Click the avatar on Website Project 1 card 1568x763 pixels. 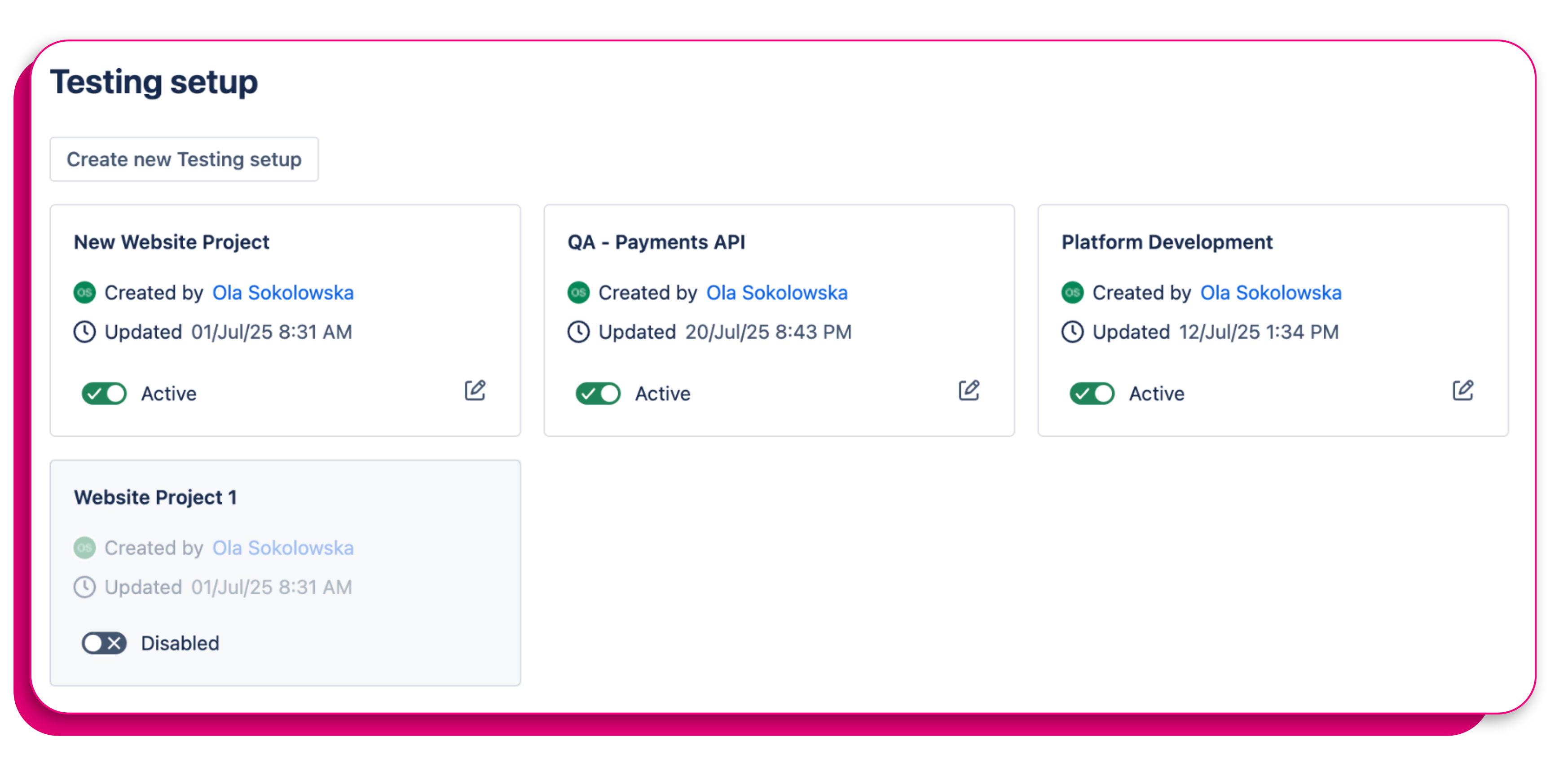coord(84,548)
